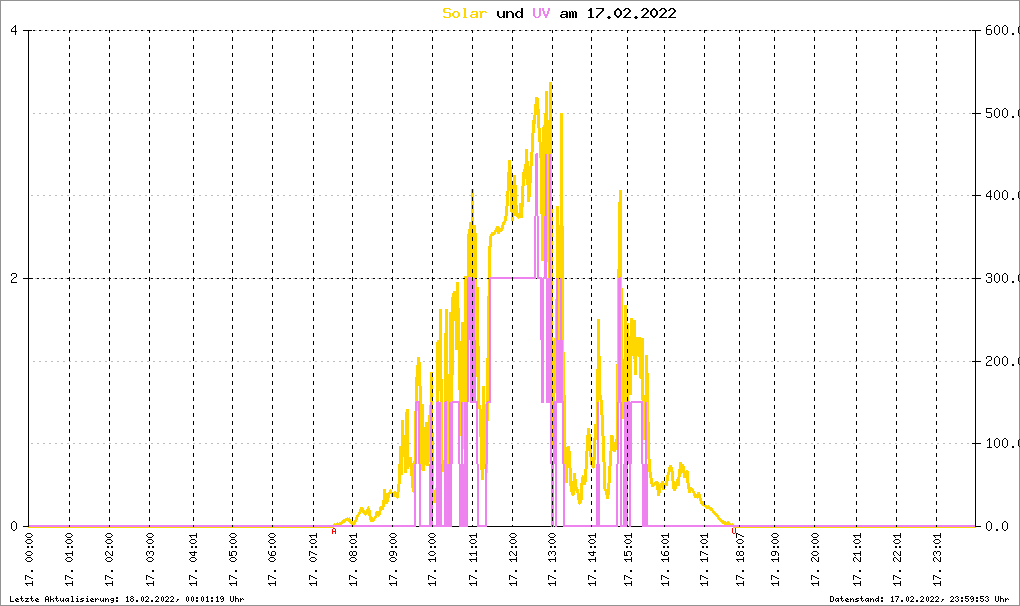The height and width of the screenshot is (606, 1020).
Task: Click the pink 'UV' word in title
Action: coord(541,13)
